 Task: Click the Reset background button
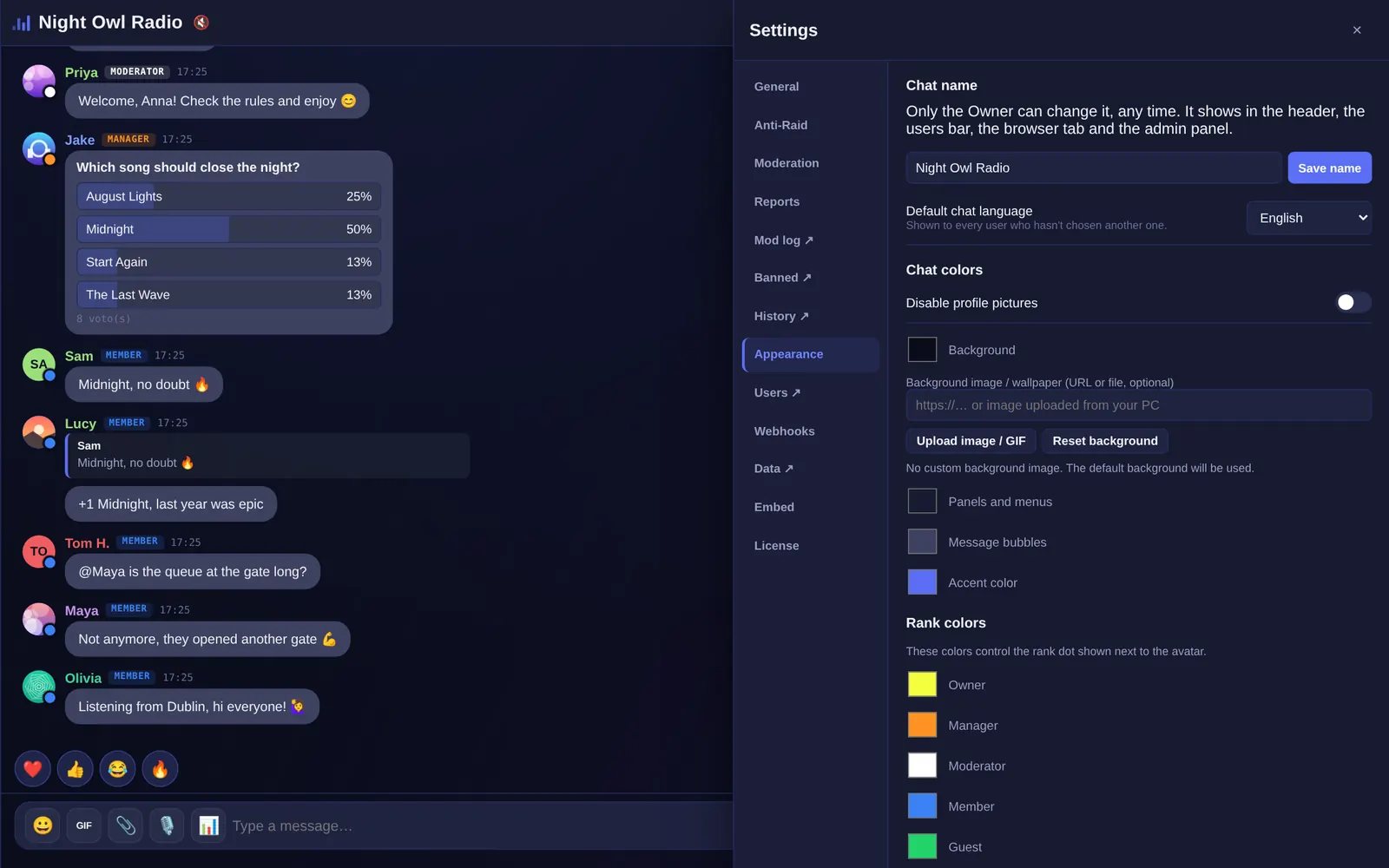click(x=1105, y=441)
